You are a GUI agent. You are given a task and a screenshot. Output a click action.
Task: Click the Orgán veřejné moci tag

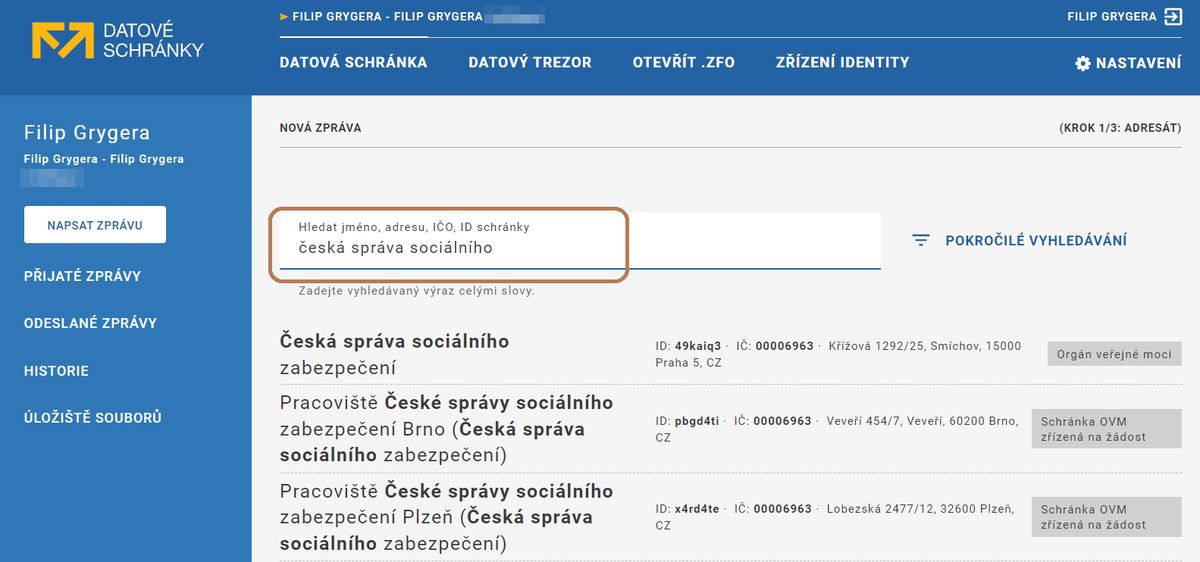click(x=1115, y=354)
